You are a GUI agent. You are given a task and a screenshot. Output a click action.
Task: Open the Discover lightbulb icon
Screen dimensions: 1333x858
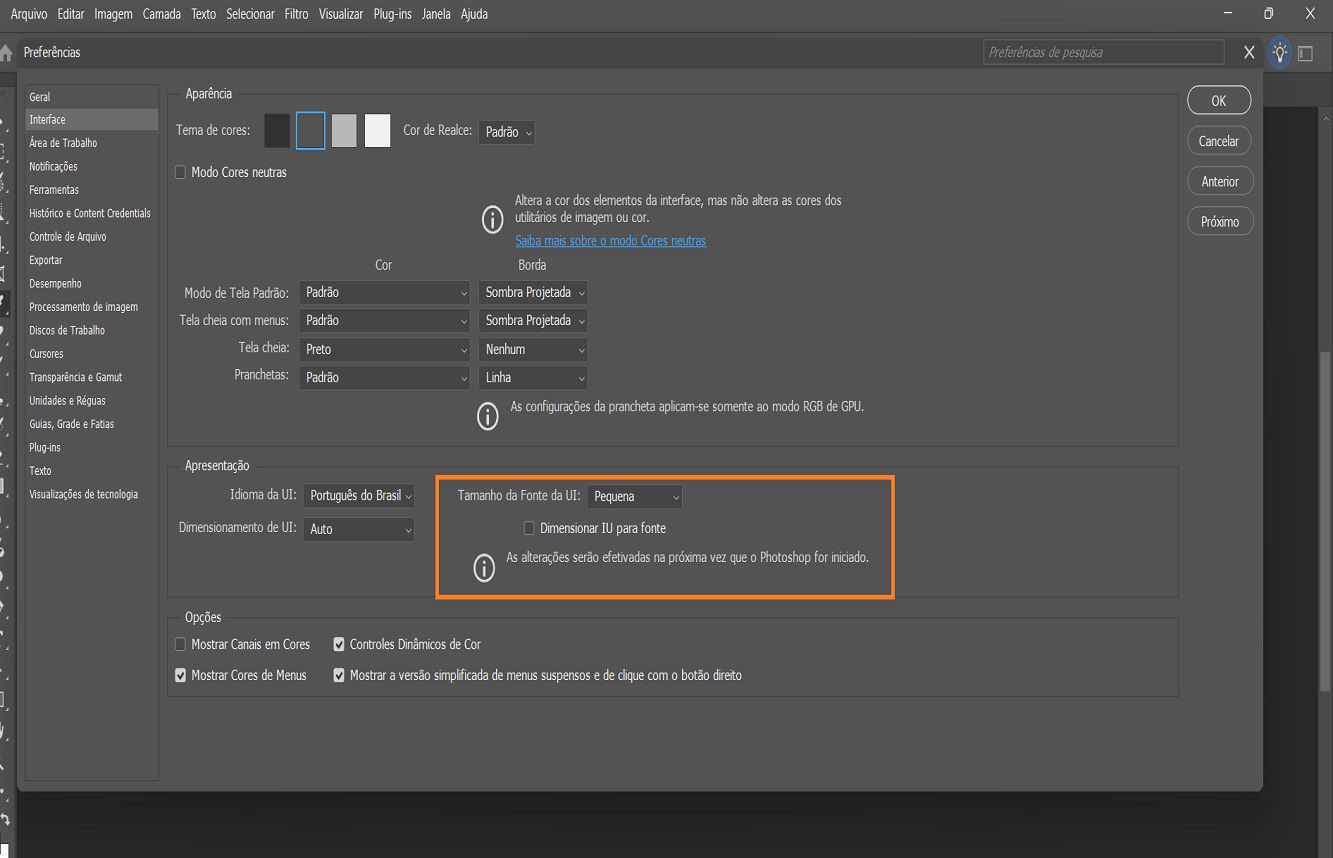[x=1279, y=52]
